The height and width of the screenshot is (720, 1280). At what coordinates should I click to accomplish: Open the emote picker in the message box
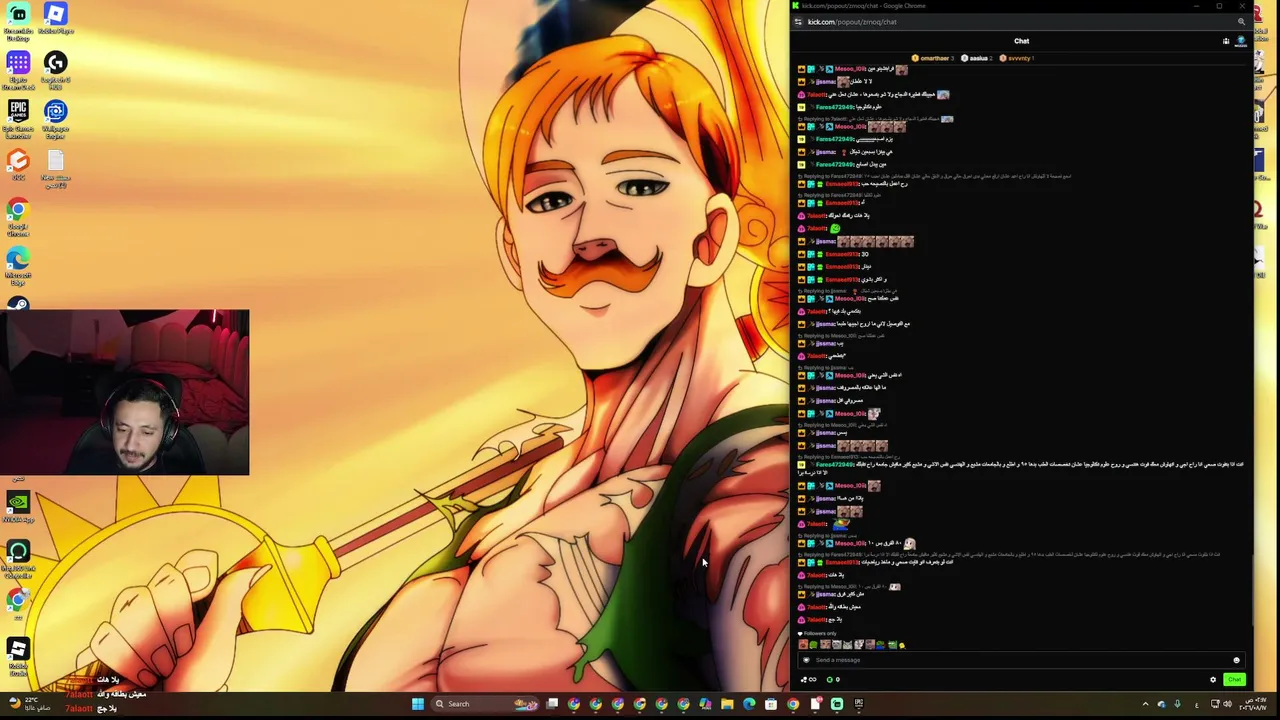click(x=1236, y=660)
